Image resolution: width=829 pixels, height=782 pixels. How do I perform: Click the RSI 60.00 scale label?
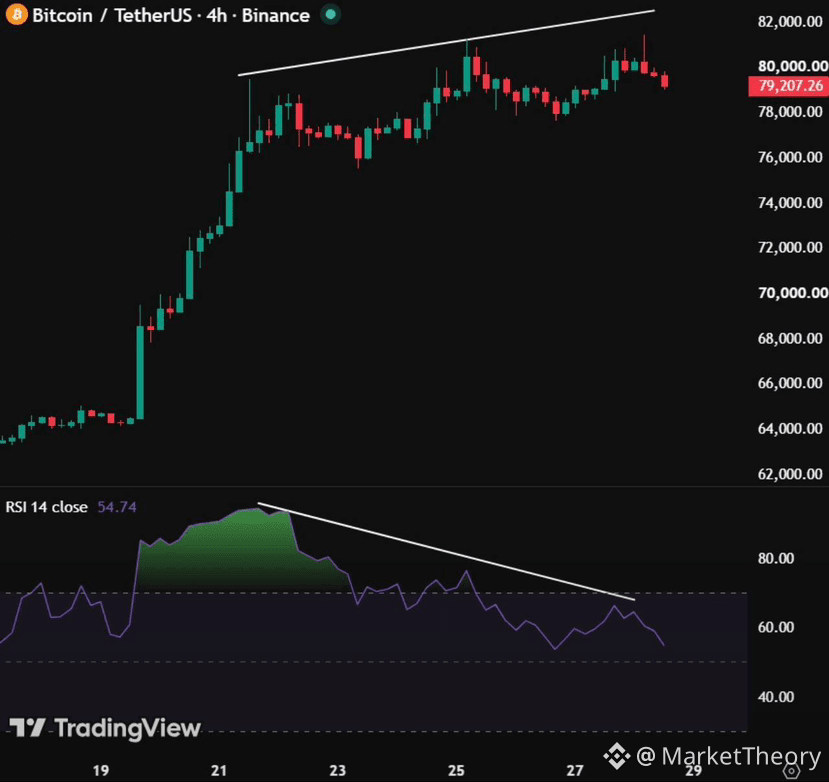(776, 627)
